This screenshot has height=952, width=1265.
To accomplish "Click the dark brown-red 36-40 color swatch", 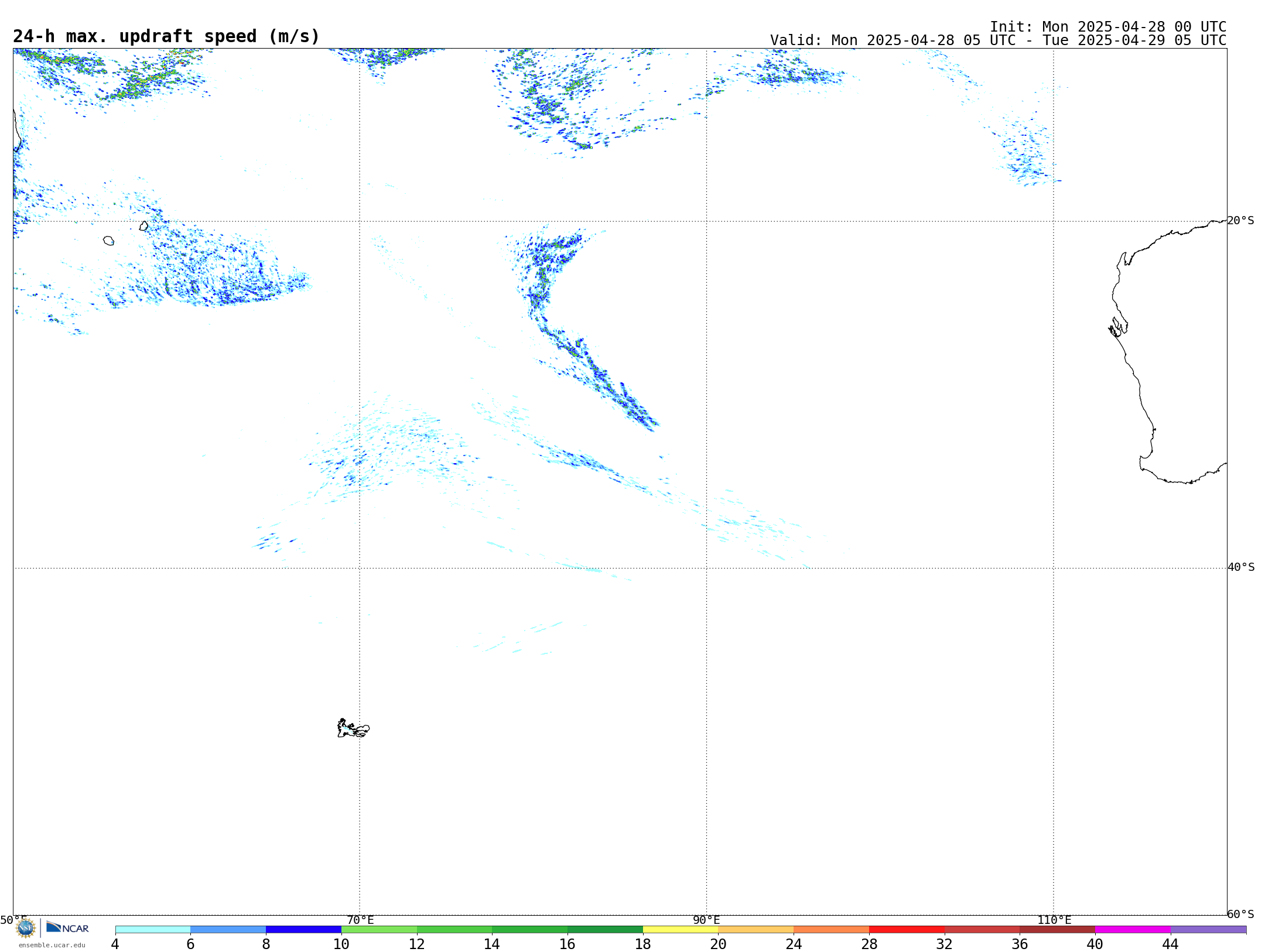I will pos(1057,929).
